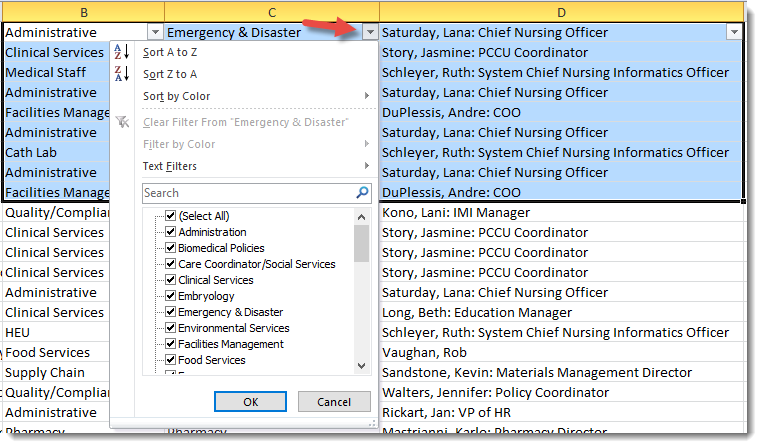Screen dimensions: 762x448
Task: Uncheck the Biomedical Policies checkbox
Action: point(170,248)
